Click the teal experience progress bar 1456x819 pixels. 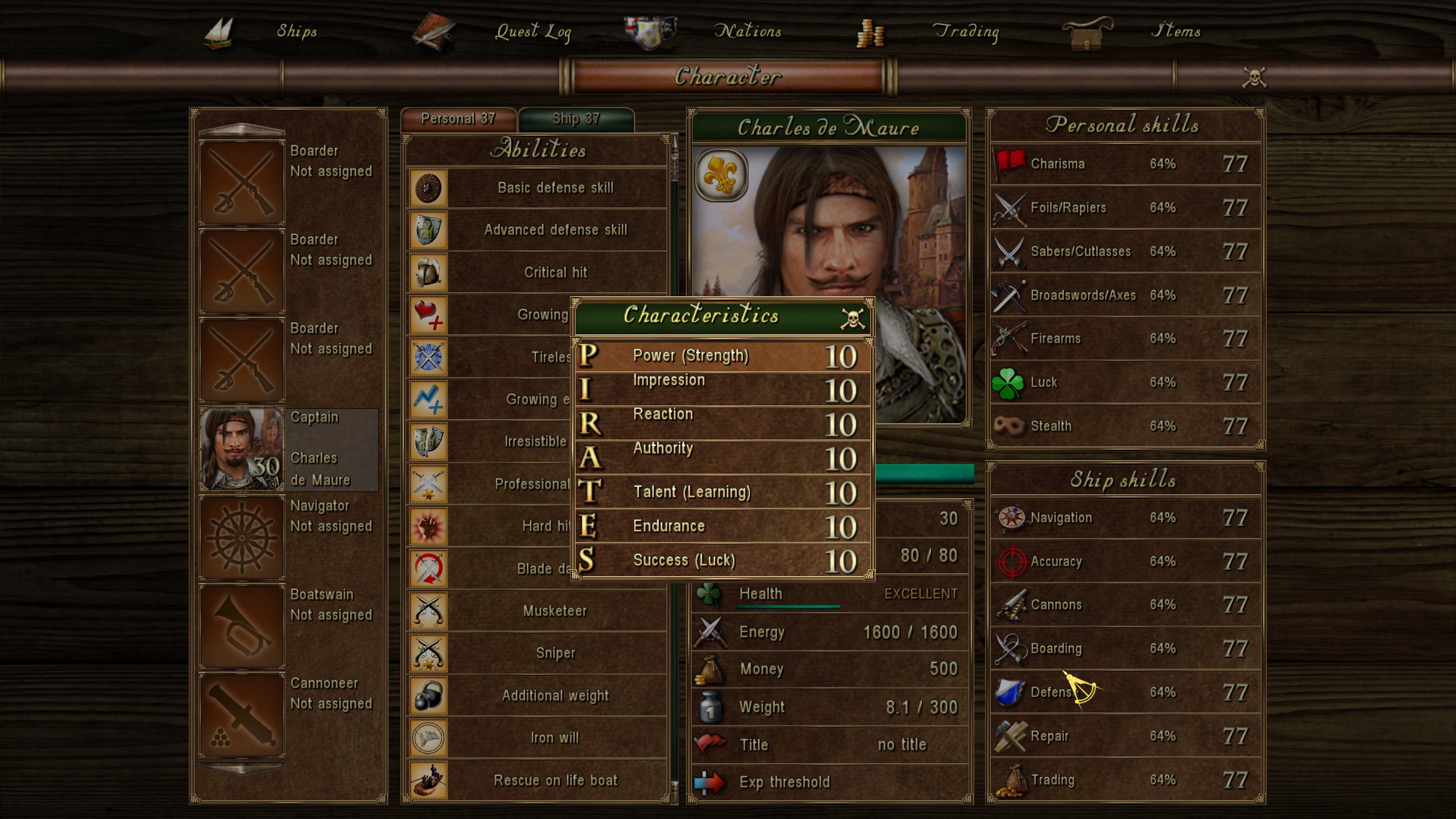[x=924, y=473]
